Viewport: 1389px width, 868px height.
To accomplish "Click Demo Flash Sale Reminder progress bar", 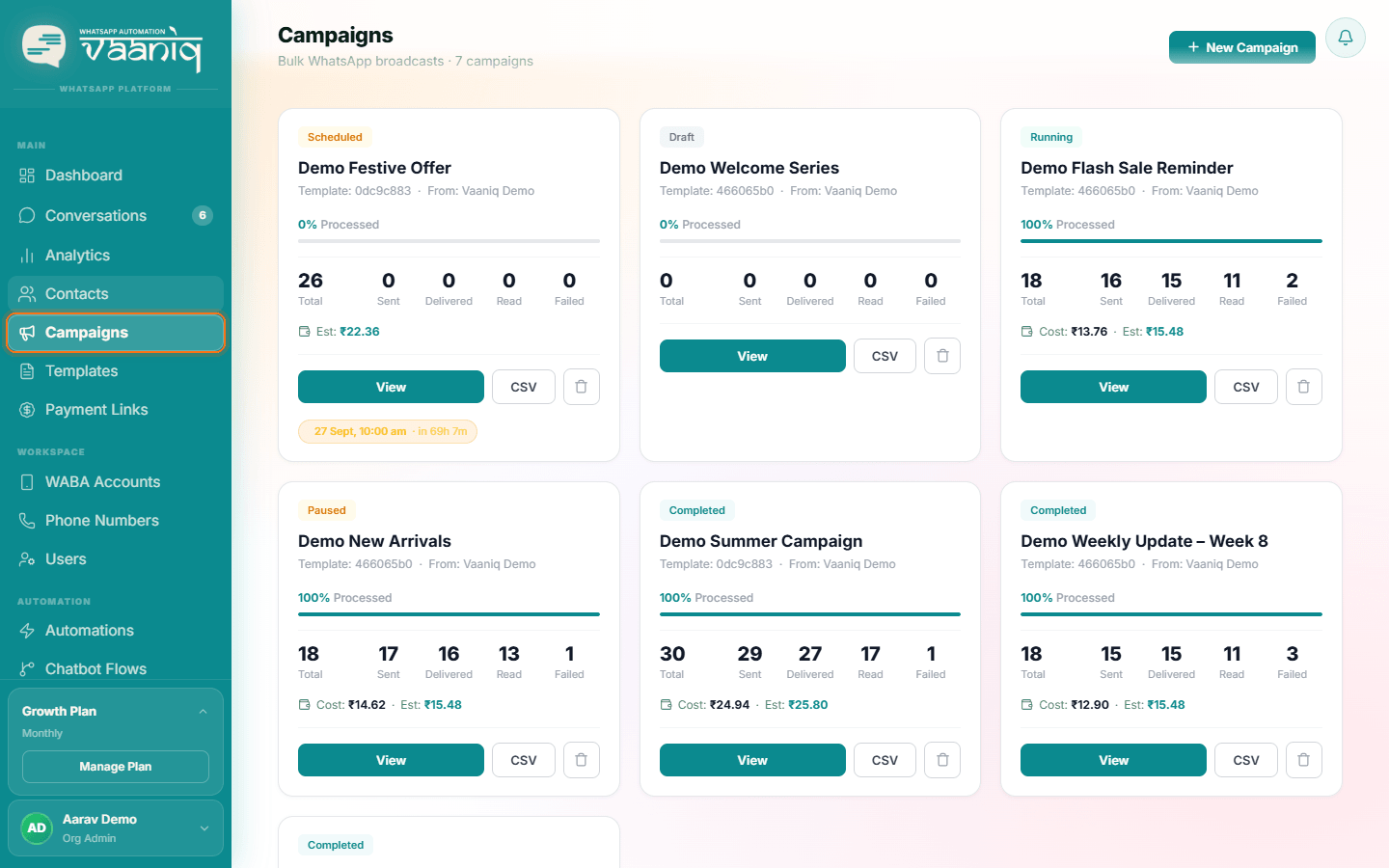I will 1171,241.
